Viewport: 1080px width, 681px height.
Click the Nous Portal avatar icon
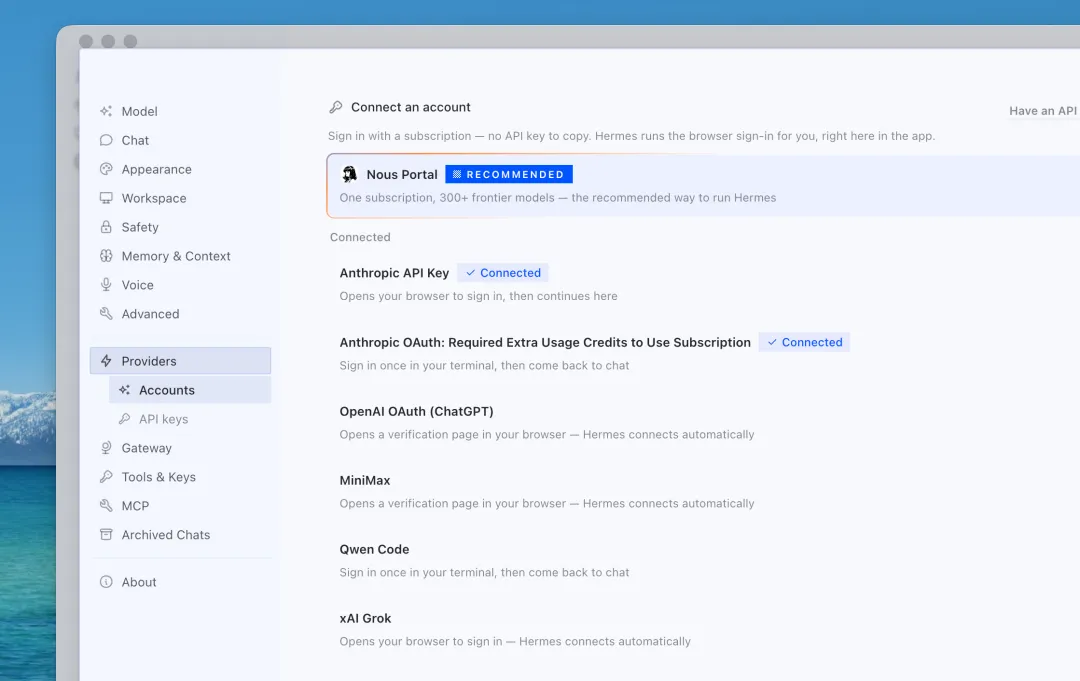click(x=350, y=174)
